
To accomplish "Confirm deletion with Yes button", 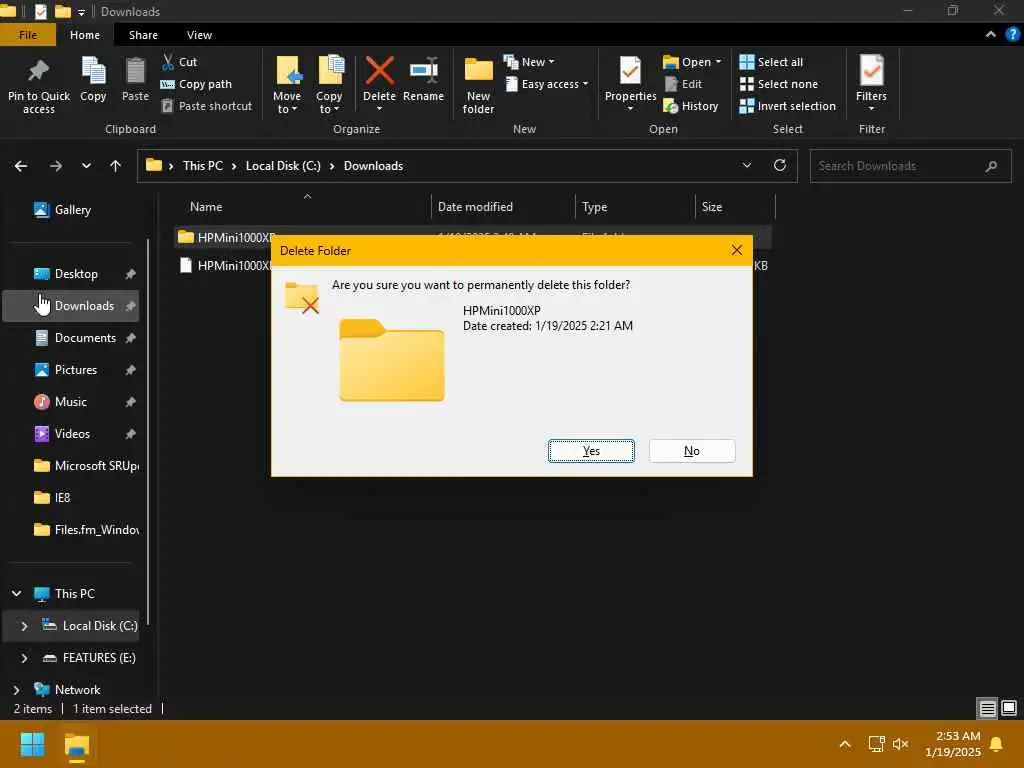I will (x=591, y=451).
